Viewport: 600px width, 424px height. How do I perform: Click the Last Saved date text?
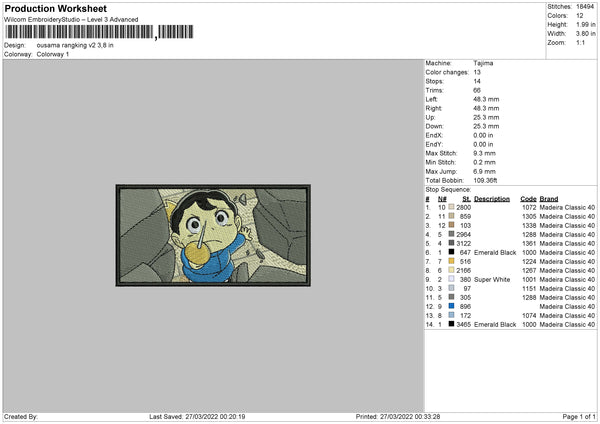197,416
